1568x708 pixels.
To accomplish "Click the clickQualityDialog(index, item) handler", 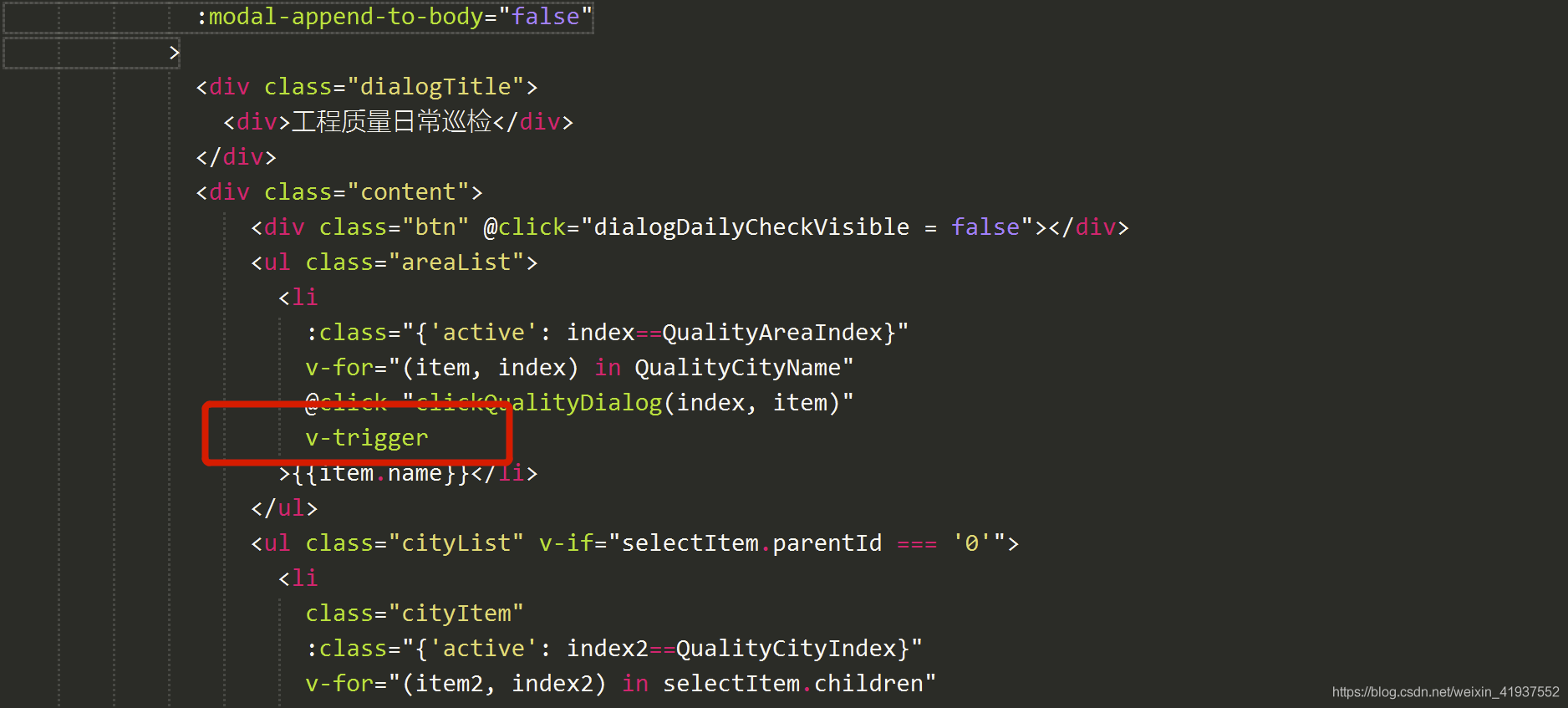I will pos(628,403).
